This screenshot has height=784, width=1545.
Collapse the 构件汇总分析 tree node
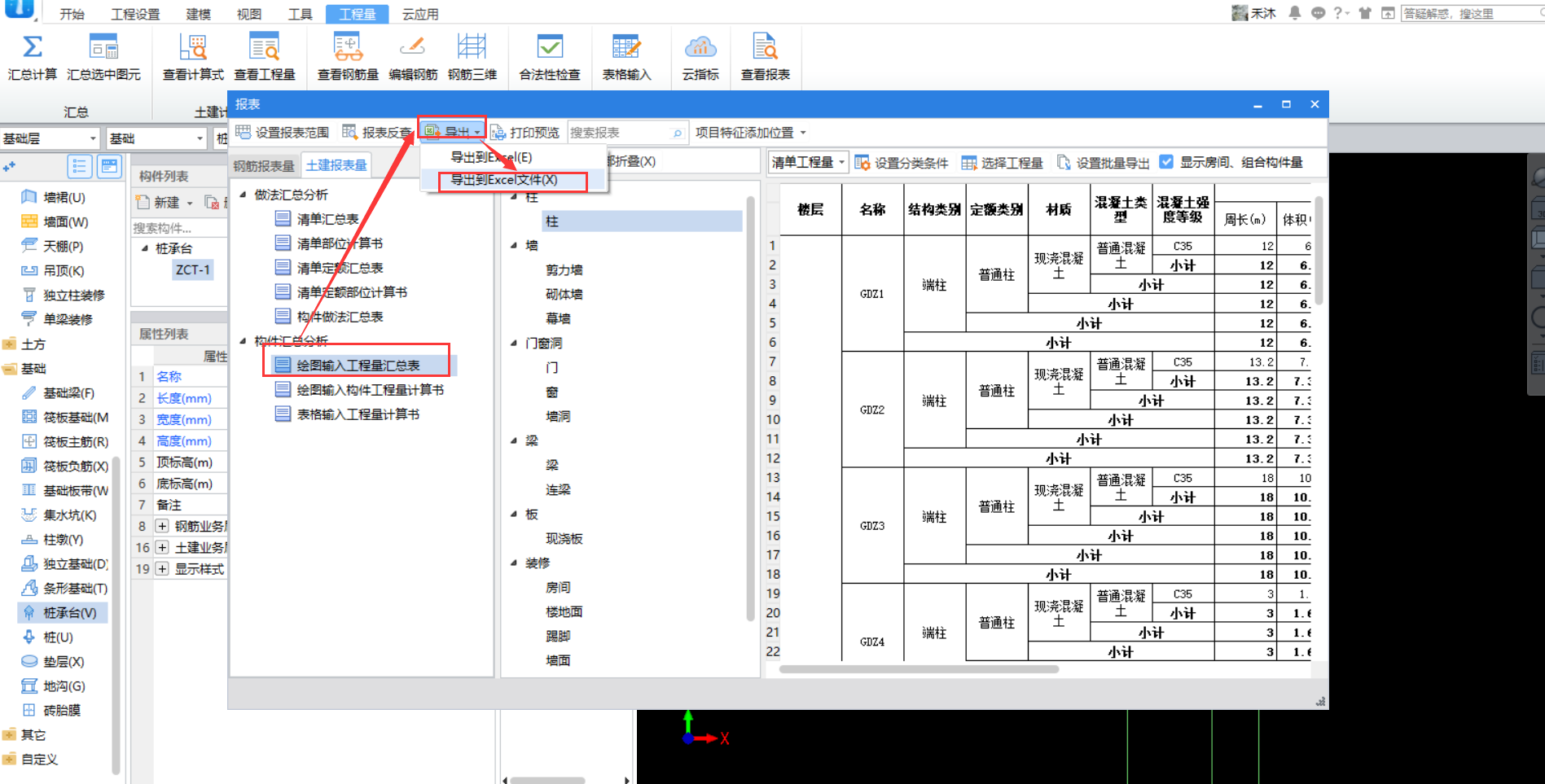tap(243, 341)
